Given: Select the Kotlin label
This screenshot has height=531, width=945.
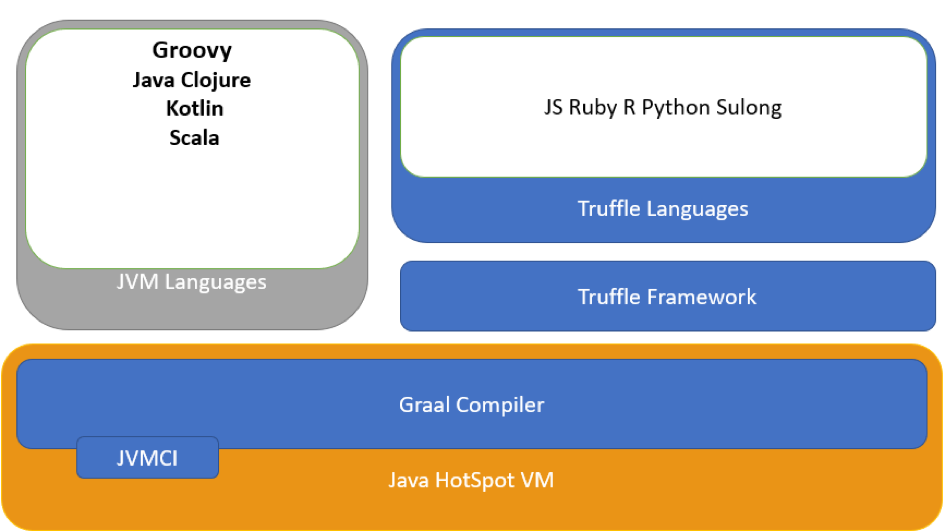Looking at the screenshot, I should 195,108.
